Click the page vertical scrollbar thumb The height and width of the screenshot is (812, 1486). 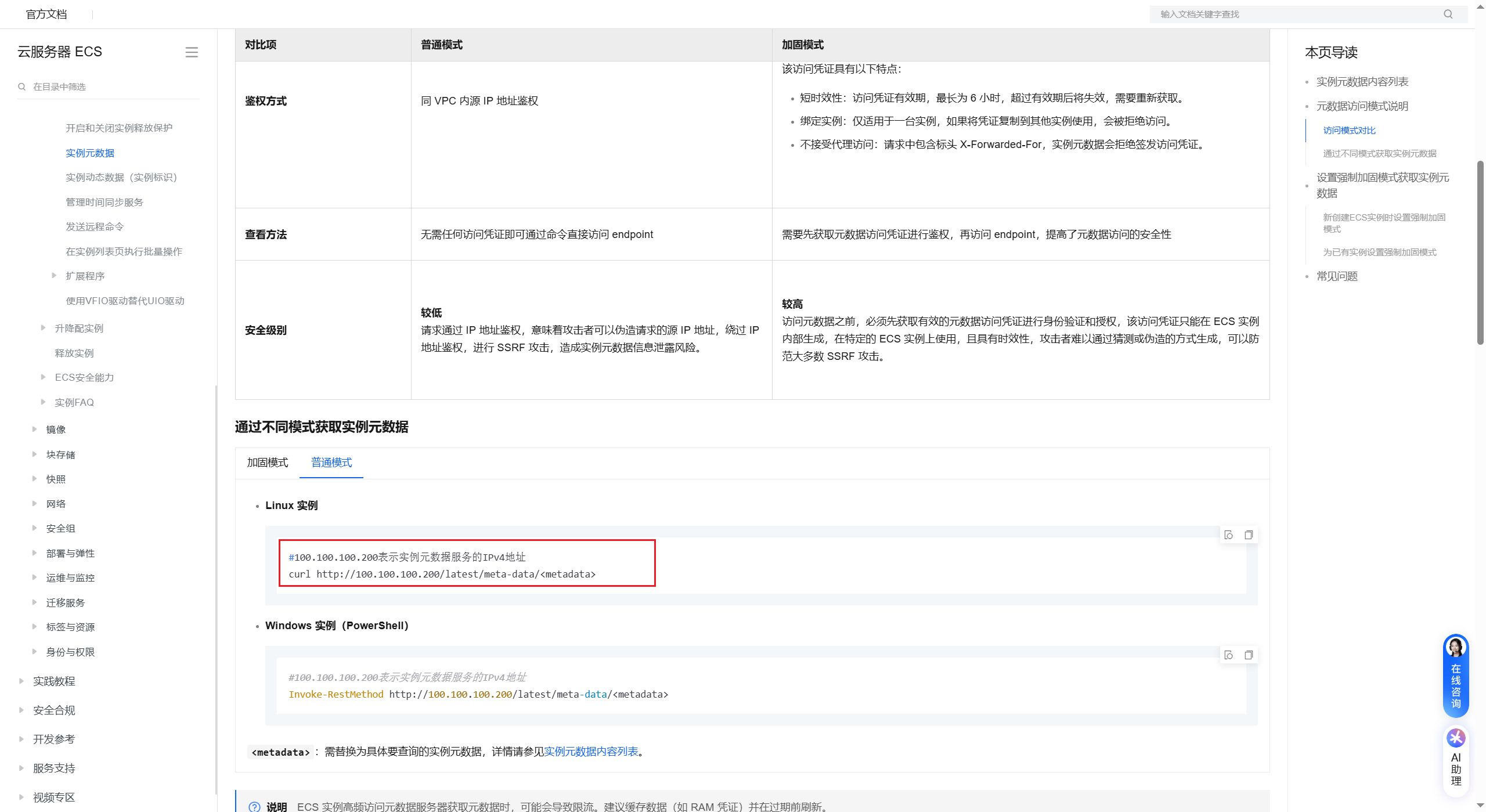[1480, 250]
